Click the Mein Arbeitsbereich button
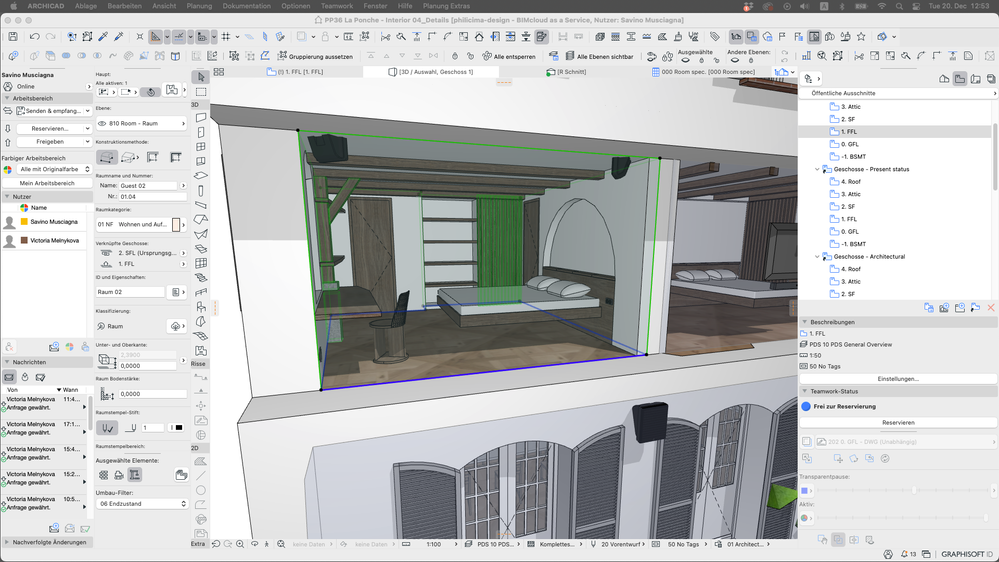This screenshot has height=562, width=999. click(47, 183)
